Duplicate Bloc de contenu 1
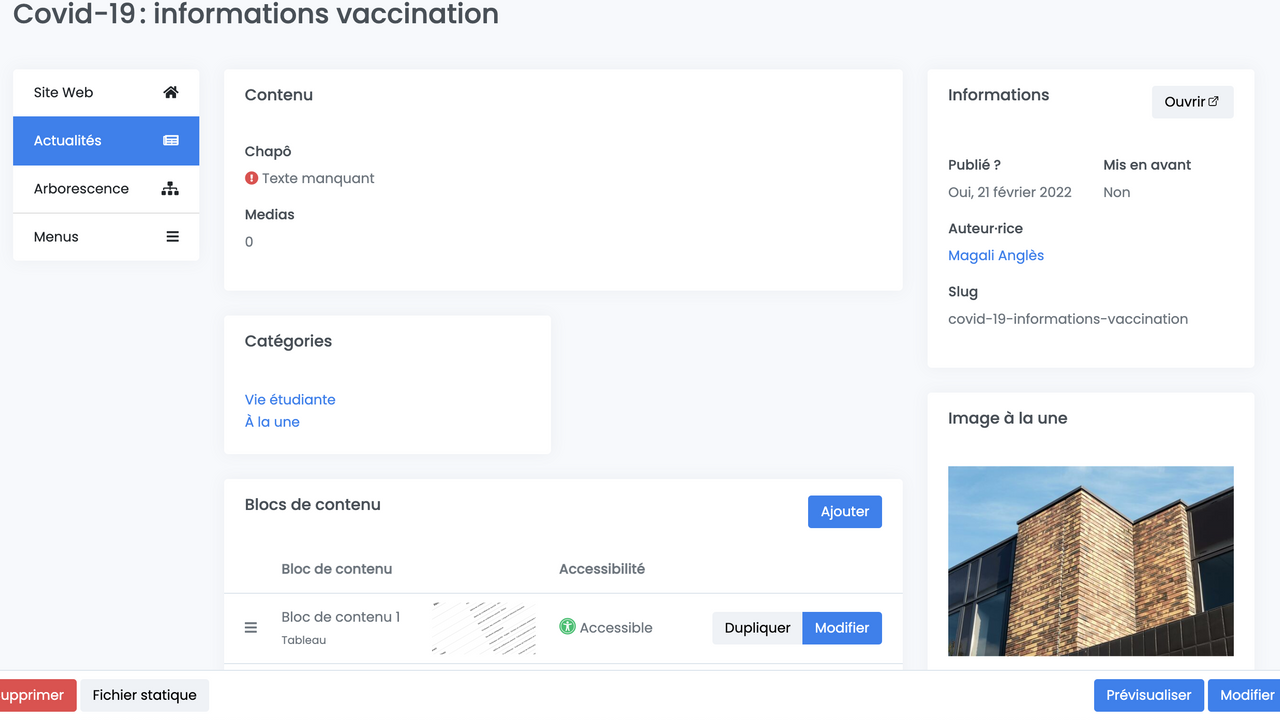Screen dimensions: 1280x720 (757, 628)
